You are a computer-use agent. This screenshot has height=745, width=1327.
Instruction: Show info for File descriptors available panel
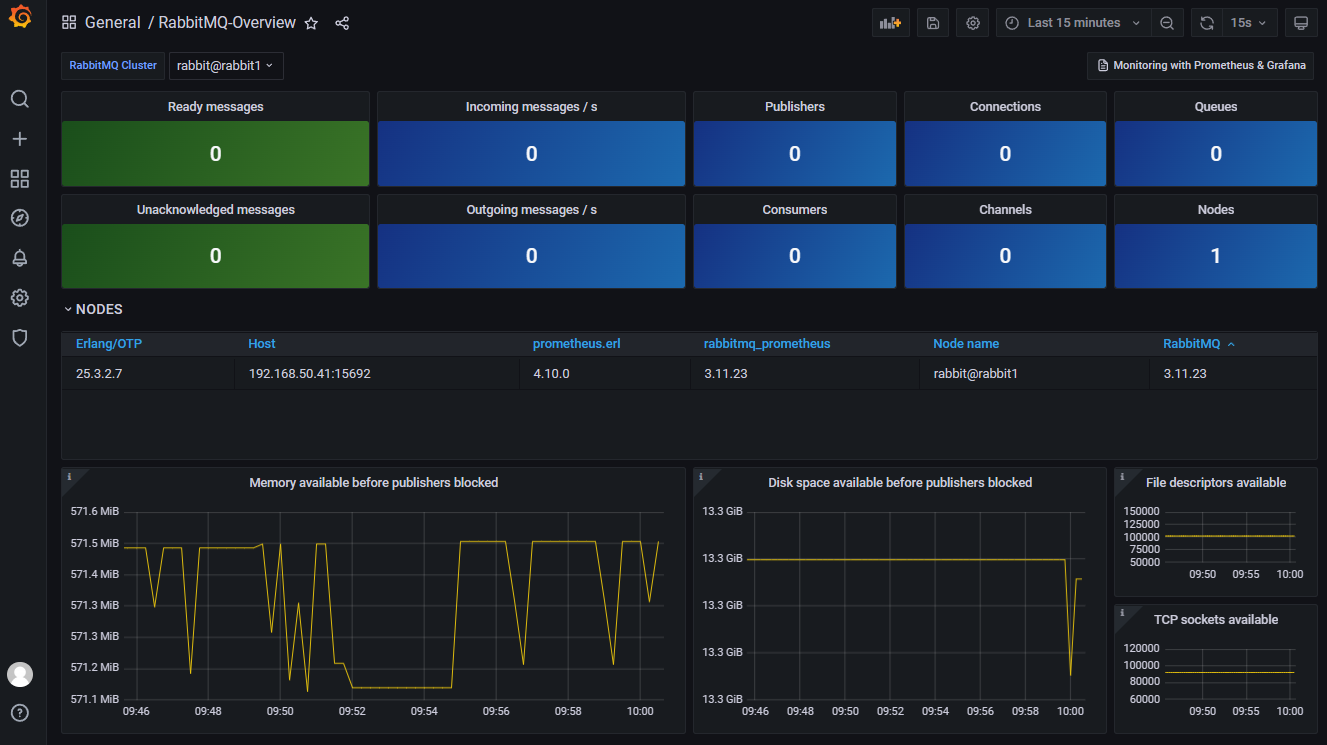point(1122,477)
